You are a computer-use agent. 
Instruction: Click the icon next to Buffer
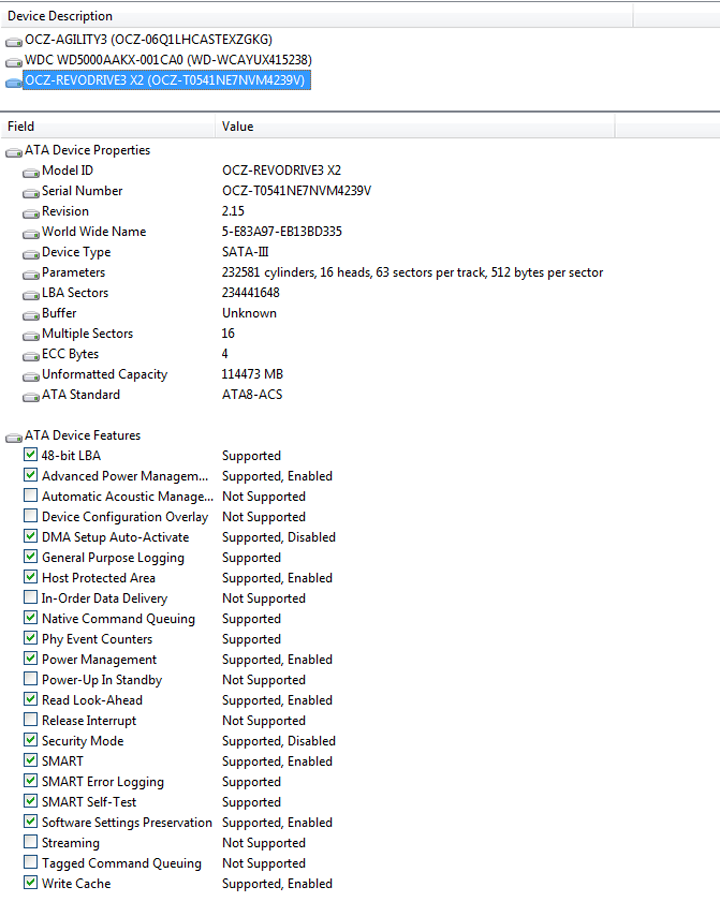(x=31, y=315)
